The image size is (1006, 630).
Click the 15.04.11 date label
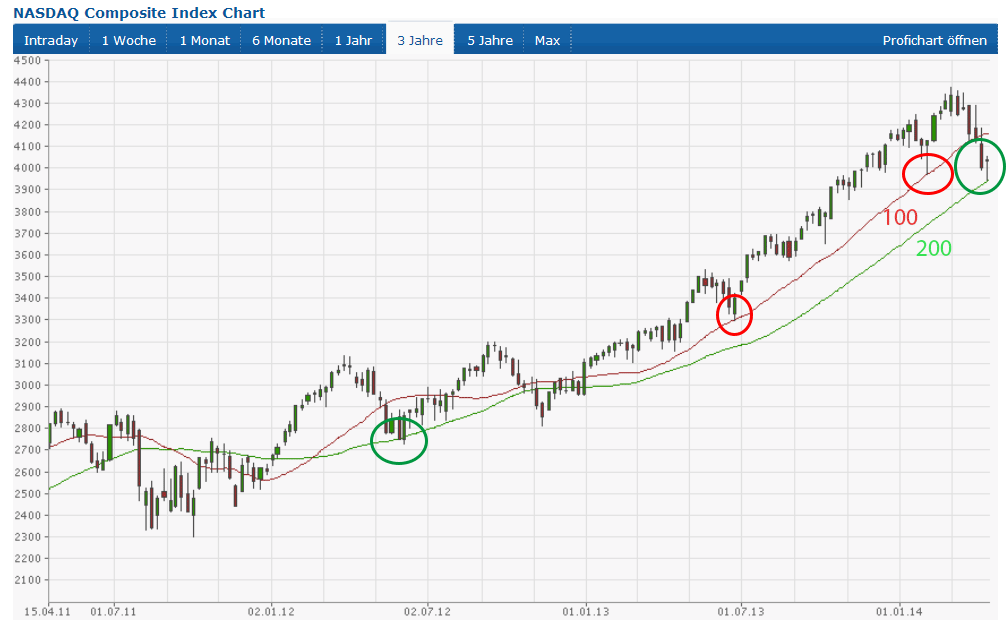[47, 611]
